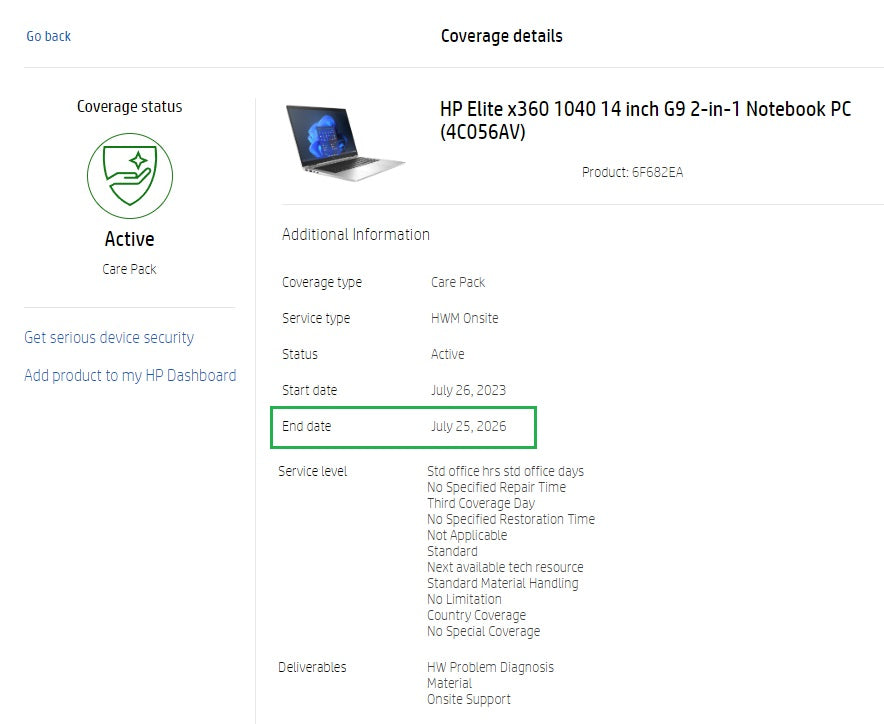This screenshot has width=884, height=724.
Task: Click Care Pack text under Active status
Action: click(x=130, y=269)
